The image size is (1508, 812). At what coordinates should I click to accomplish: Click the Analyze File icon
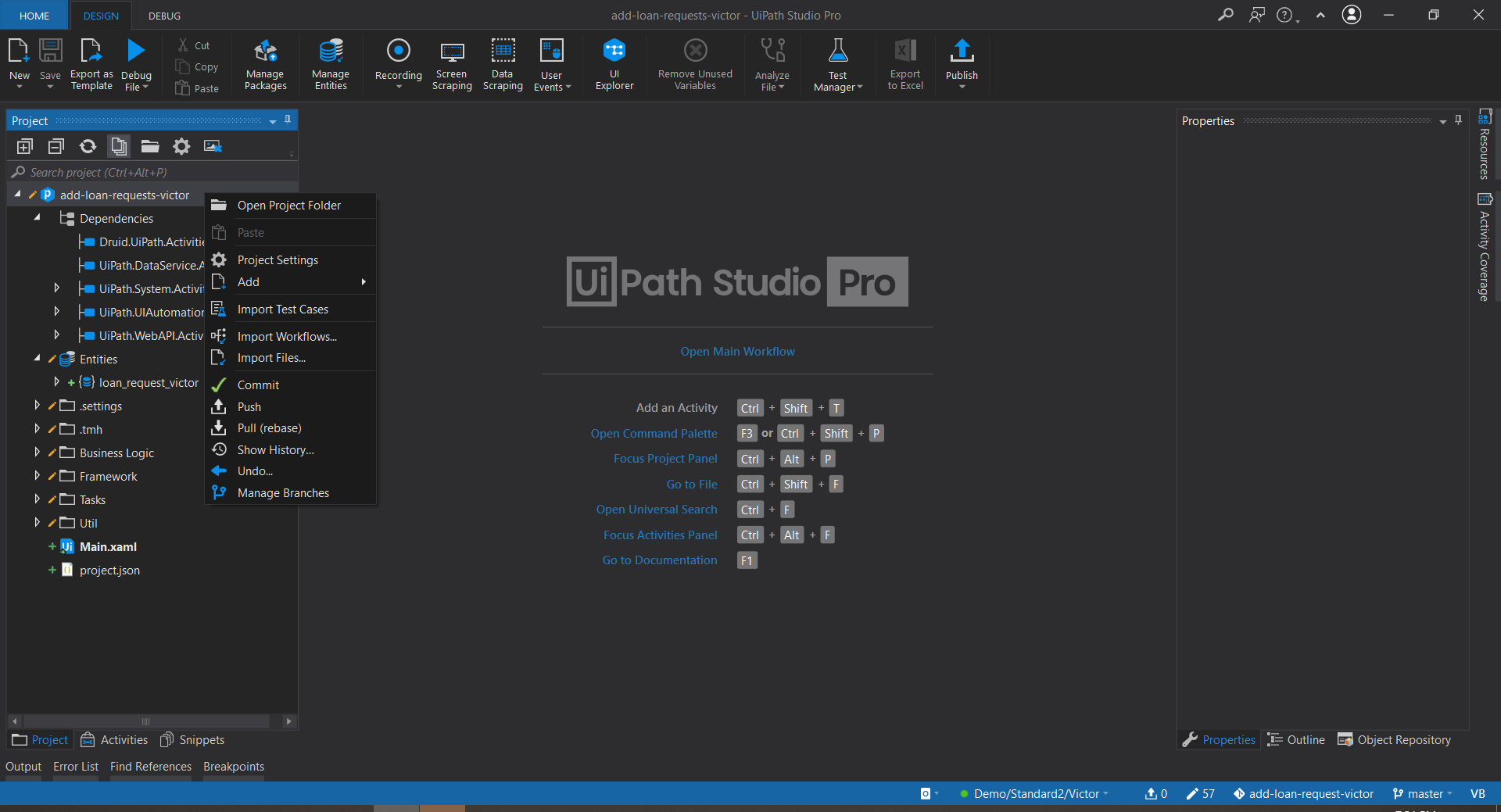772,52
